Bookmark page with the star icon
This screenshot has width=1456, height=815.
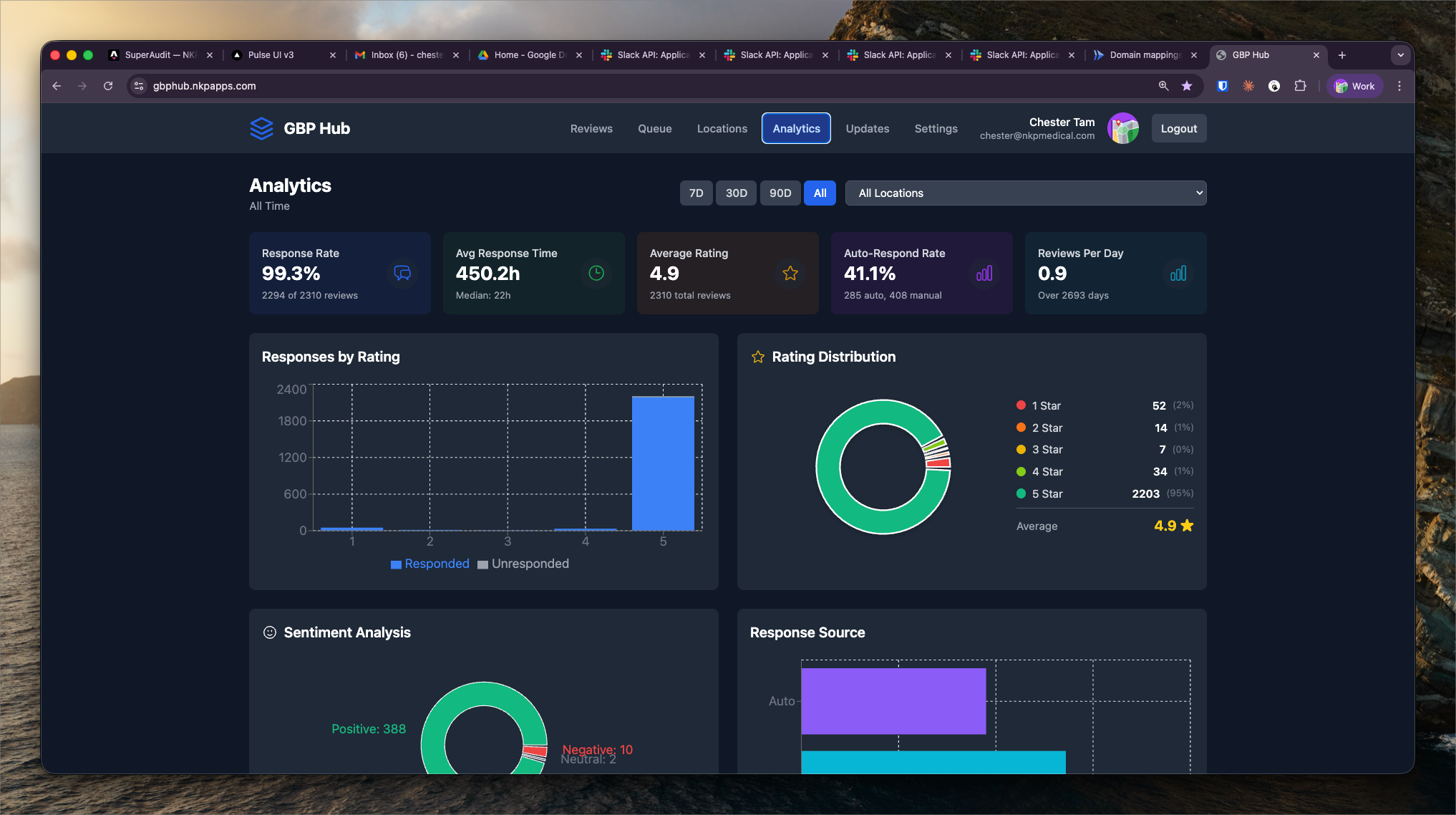tap(1187, 86)
